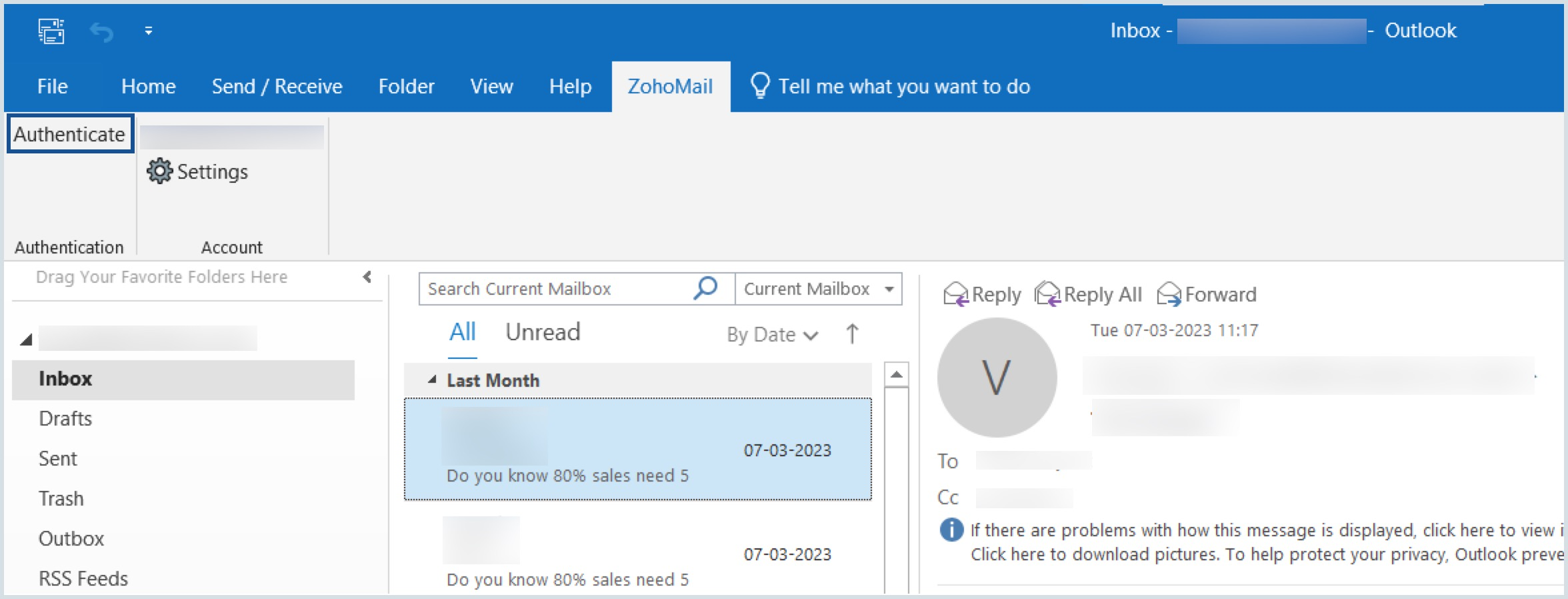
Task: Open the Send / Receive ribbon tab
Action: point(277,87)
